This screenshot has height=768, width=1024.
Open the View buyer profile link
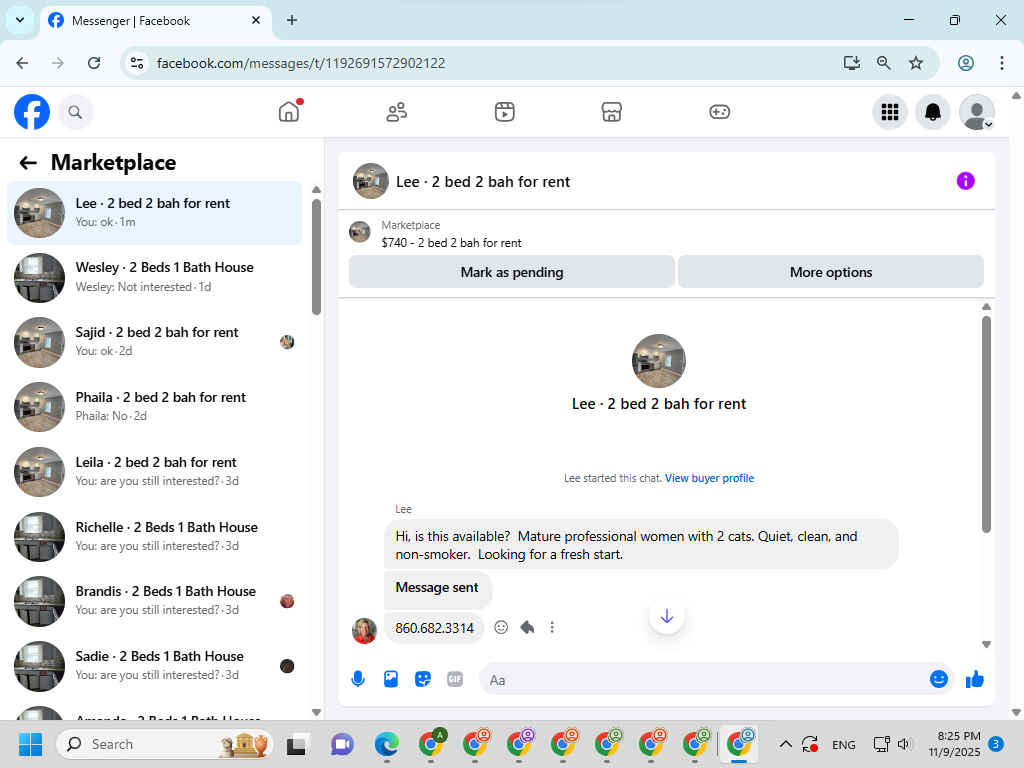point(709,478)
